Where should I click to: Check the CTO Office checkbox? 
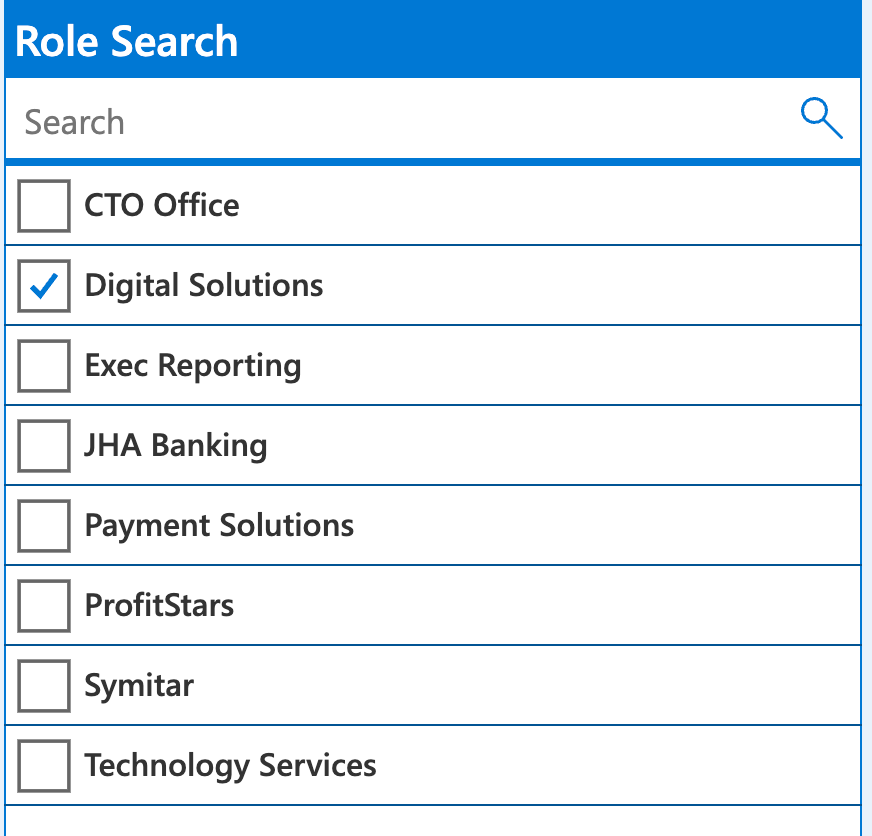44,206
